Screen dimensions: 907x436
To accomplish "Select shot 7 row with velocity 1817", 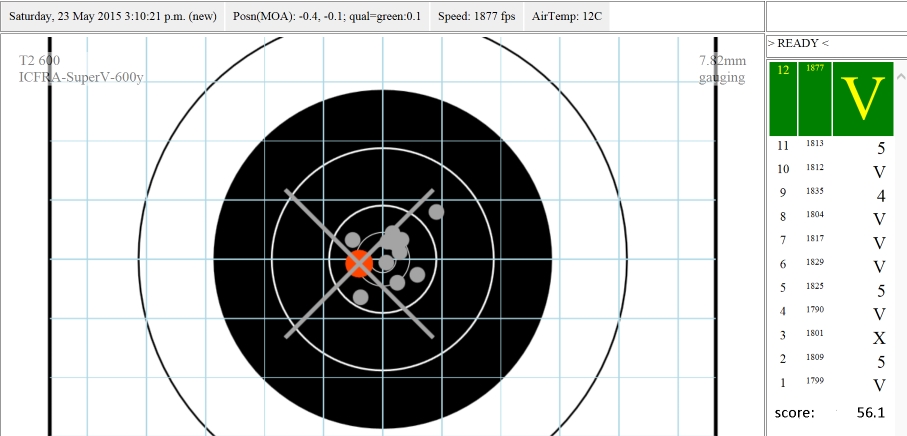I will point(831,242).
